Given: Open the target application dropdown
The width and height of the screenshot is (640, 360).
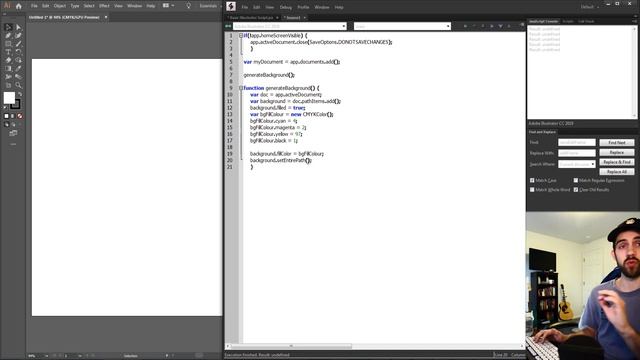Looking at the screenshot, I should click(x=290, y=26).
